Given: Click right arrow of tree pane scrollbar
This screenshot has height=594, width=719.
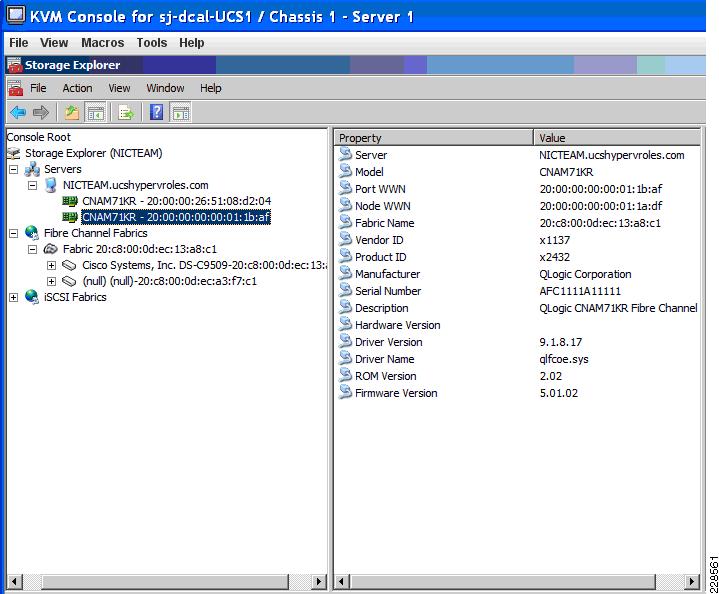Looking at the screenshot, I should pos(318,582).
